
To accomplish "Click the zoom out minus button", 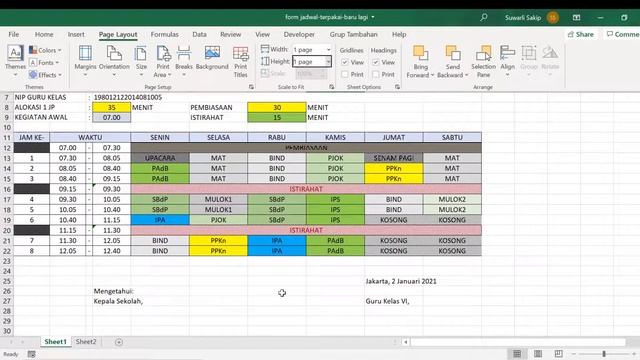I will 573,354.
